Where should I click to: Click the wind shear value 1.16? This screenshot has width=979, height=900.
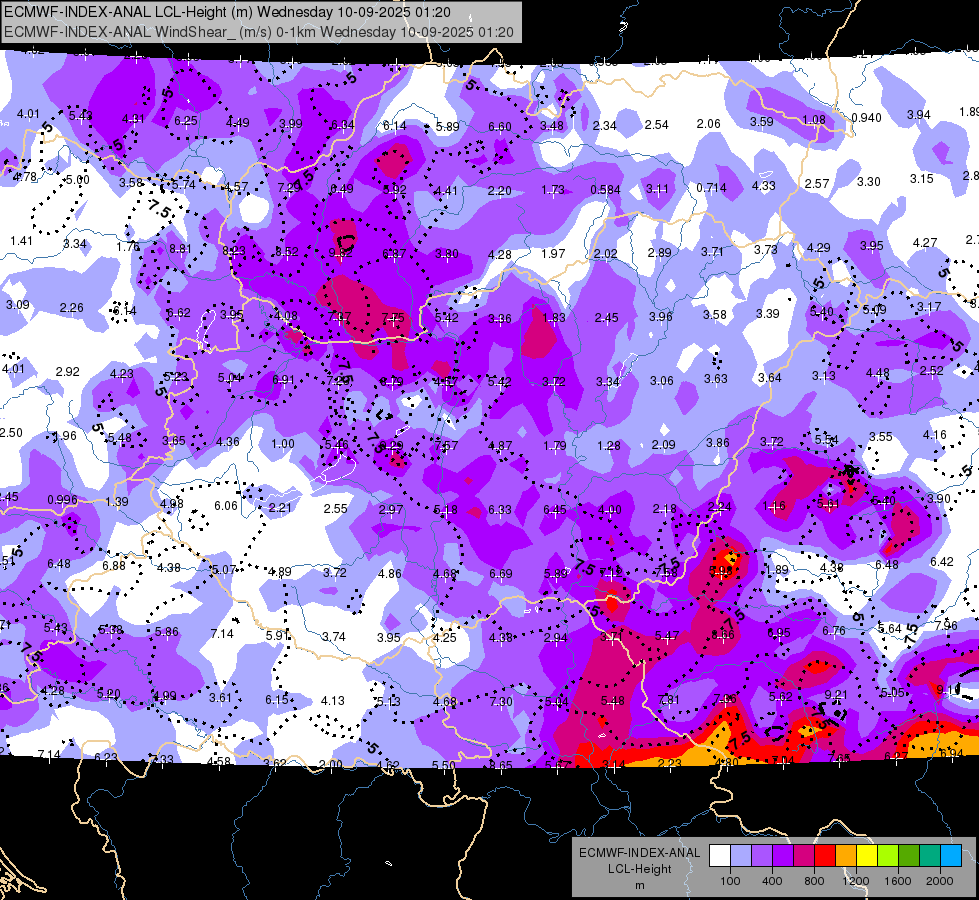774,506
